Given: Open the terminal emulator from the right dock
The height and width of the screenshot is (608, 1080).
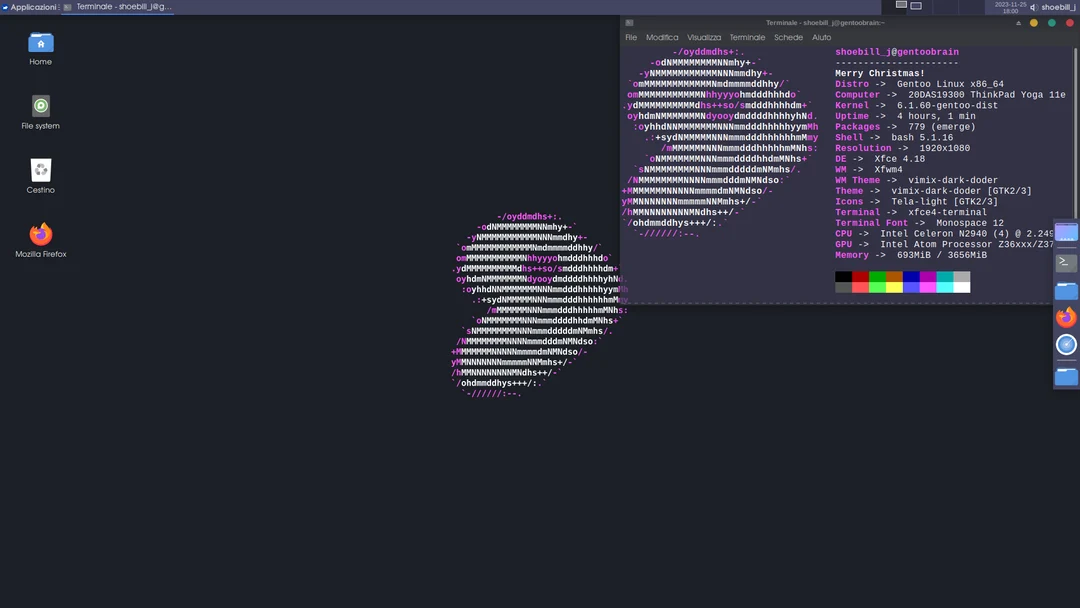Looking at the screenshot, I should point(1065,262).
